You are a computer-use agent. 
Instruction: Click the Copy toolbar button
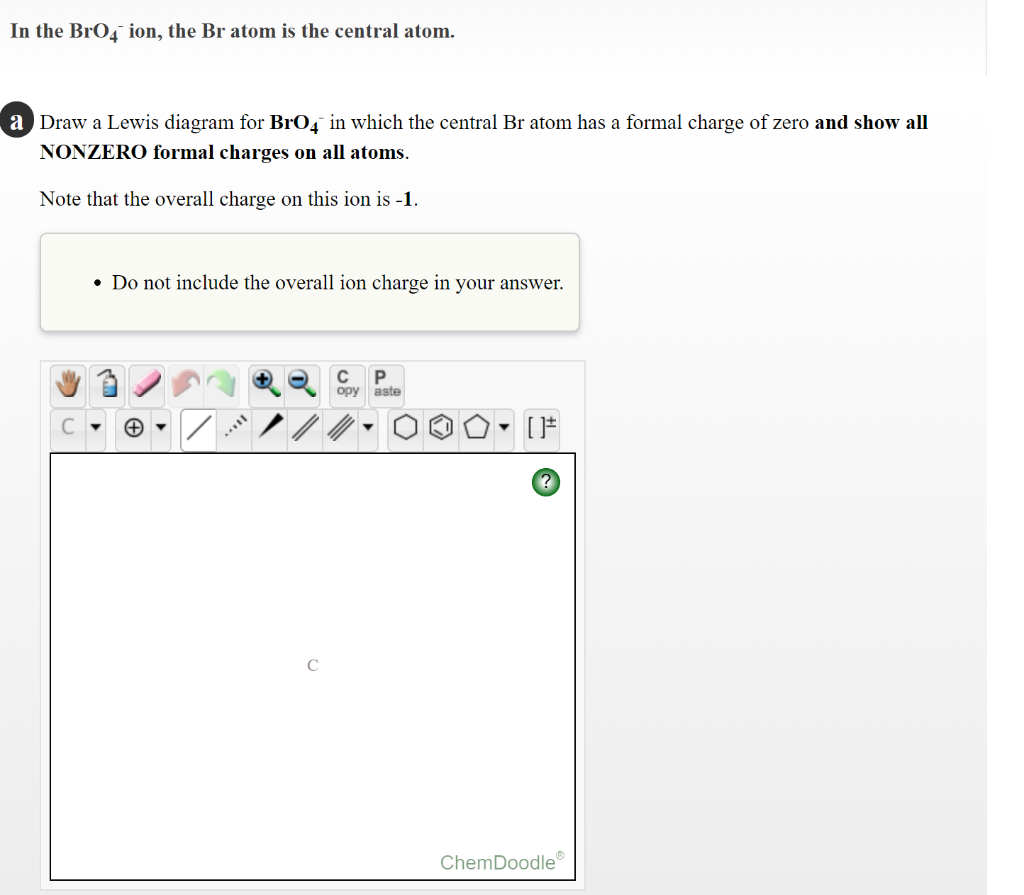345,385
